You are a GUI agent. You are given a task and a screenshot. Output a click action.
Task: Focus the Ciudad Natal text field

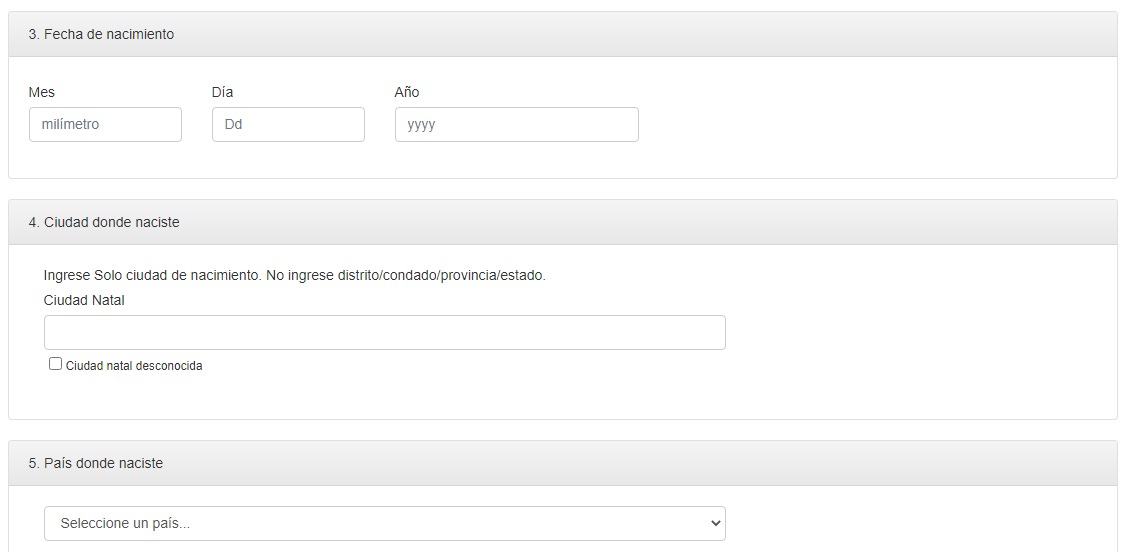385,332
